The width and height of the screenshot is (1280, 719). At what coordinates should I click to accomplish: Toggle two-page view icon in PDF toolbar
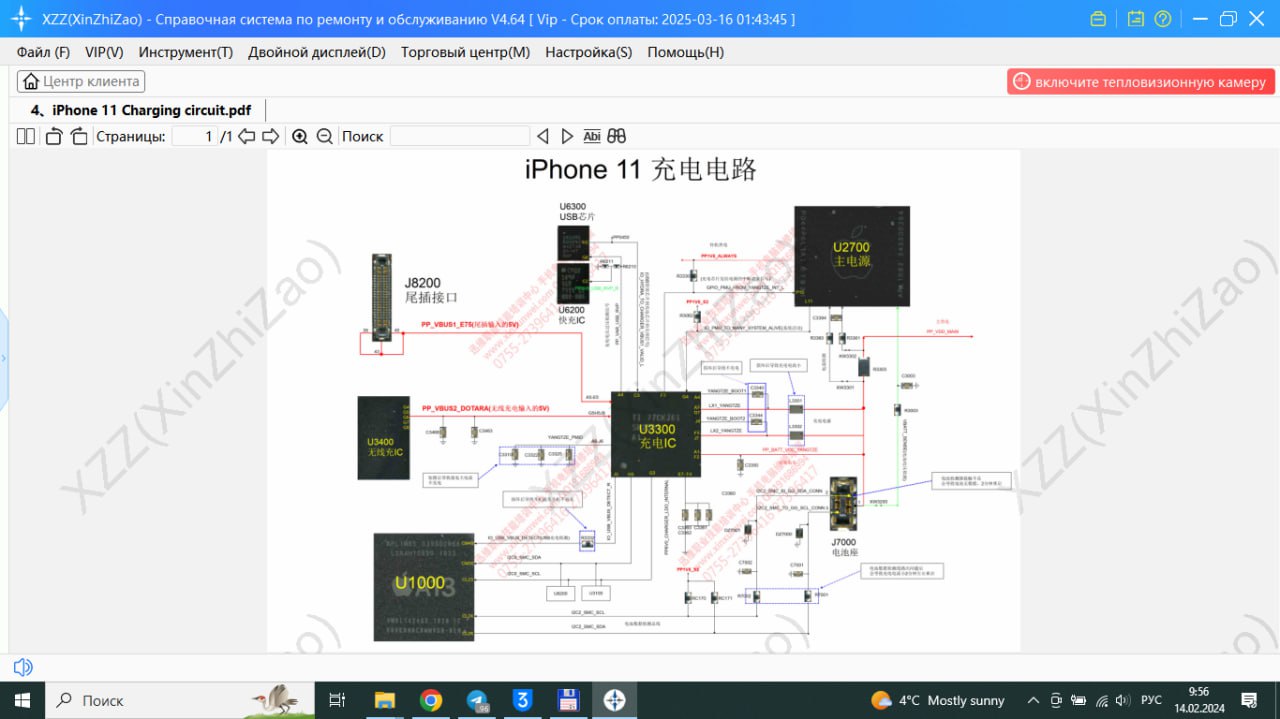pyautogui.click(x=26, y=136)
